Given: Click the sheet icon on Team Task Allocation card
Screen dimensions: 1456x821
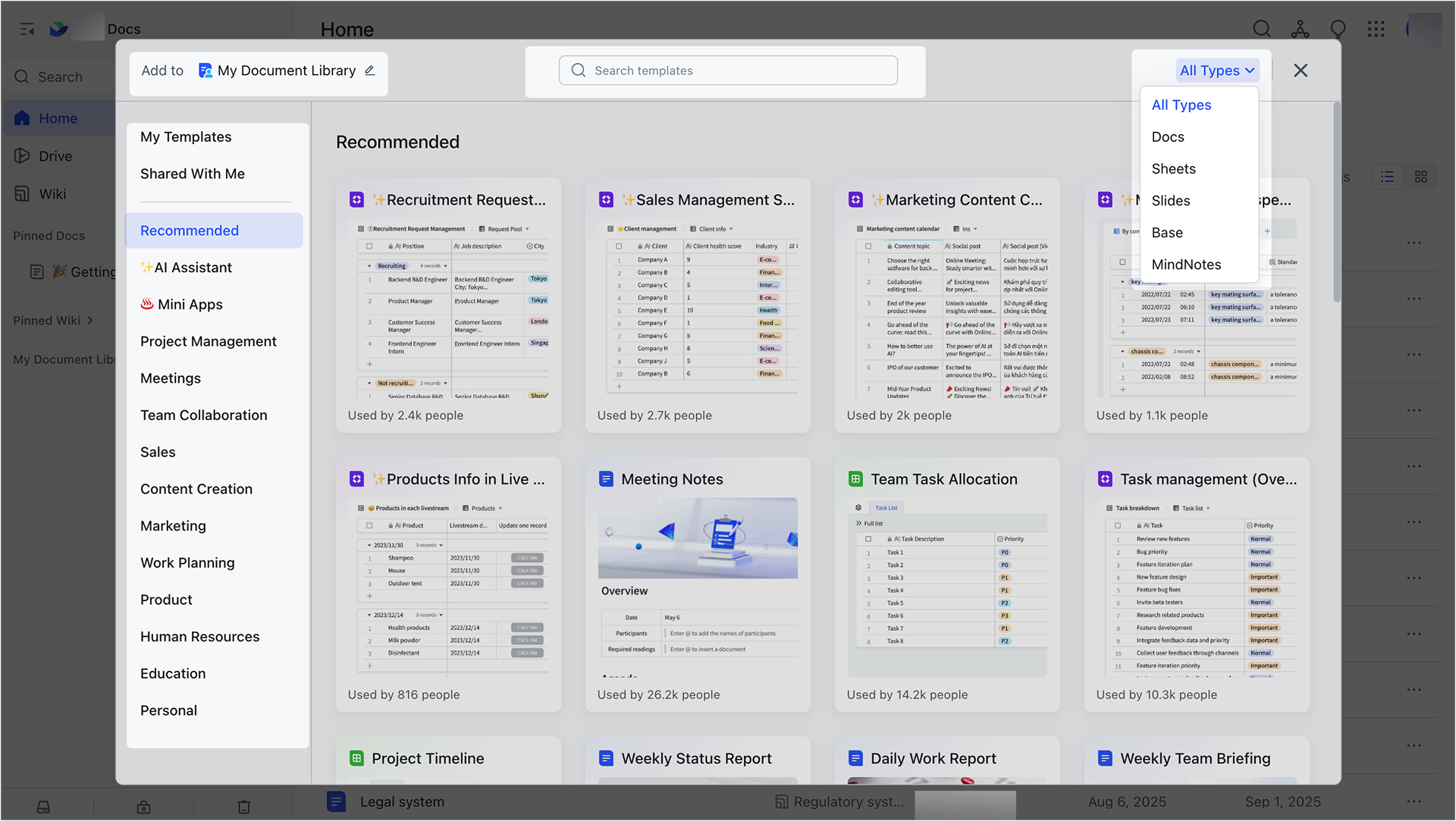Looking at the screenshot, I should tap(855, 479).
